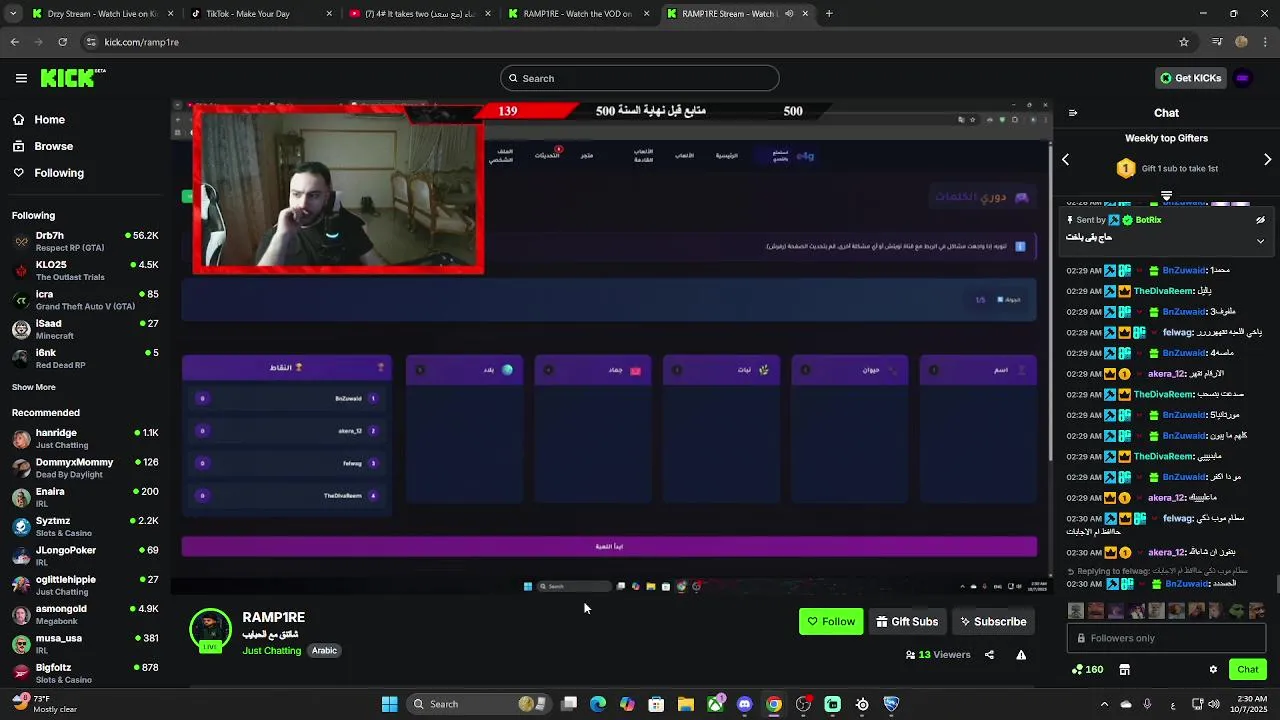Collapse the gifters leaderboard handle

(x=1166, y=195)
